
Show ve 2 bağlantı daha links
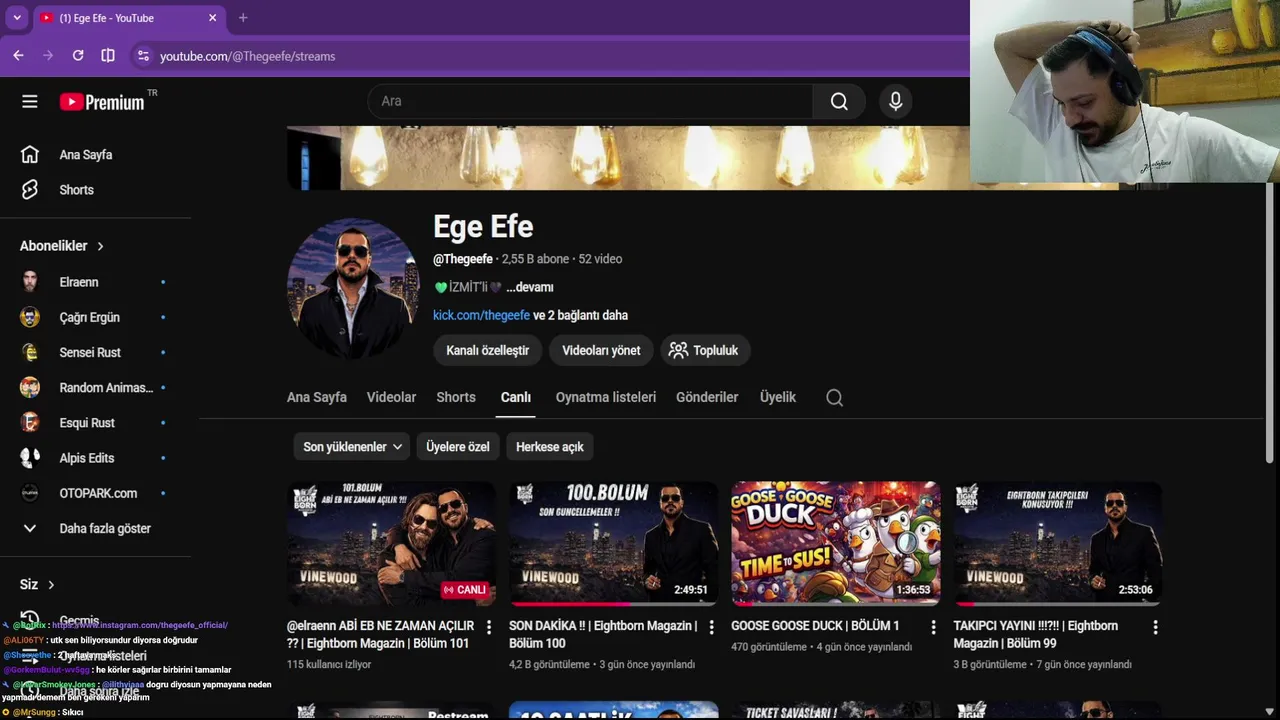[580, 315]
